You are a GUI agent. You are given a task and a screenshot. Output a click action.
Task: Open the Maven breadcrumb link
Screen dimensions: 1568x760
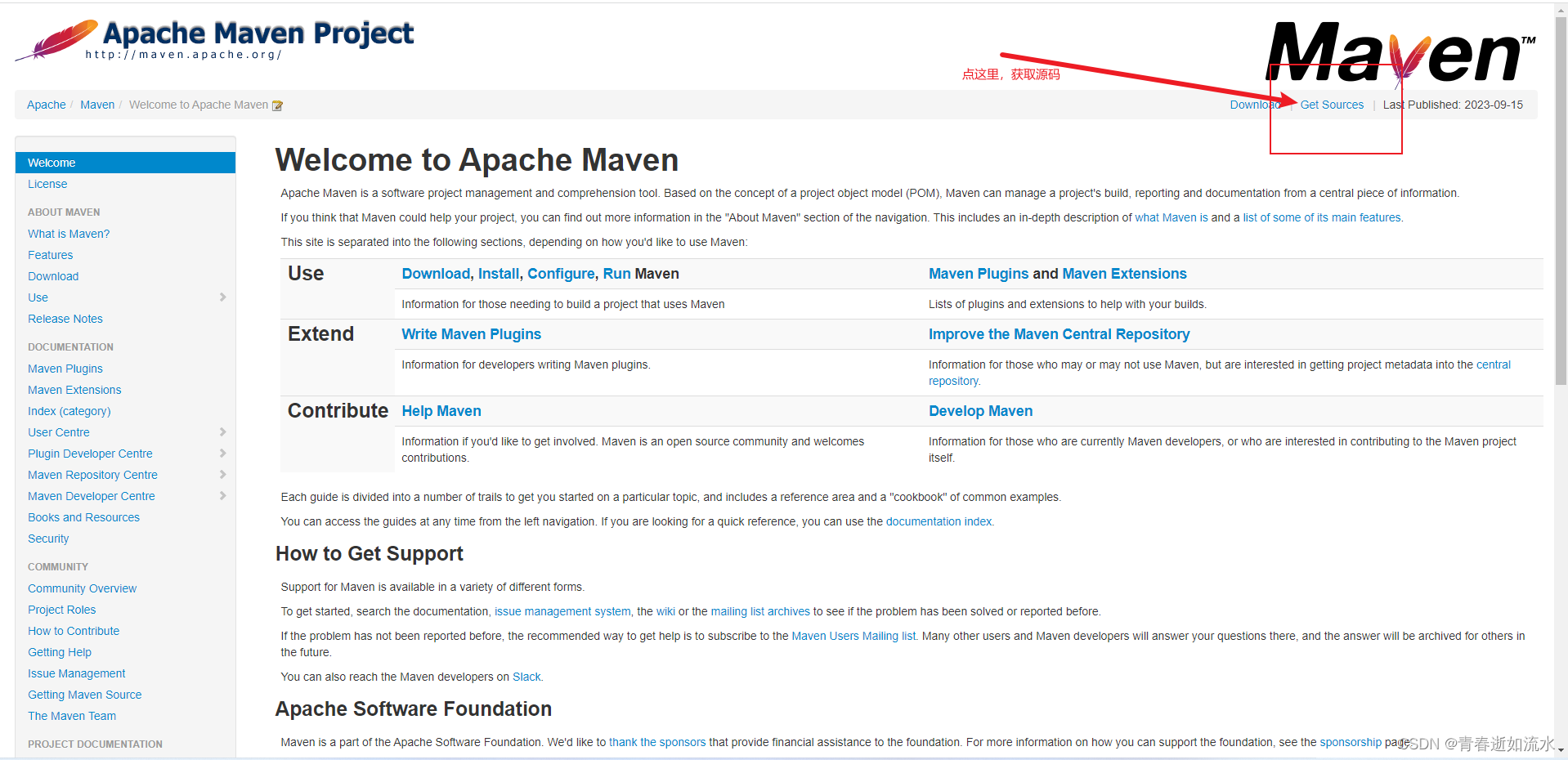click(x=97, y=105)
